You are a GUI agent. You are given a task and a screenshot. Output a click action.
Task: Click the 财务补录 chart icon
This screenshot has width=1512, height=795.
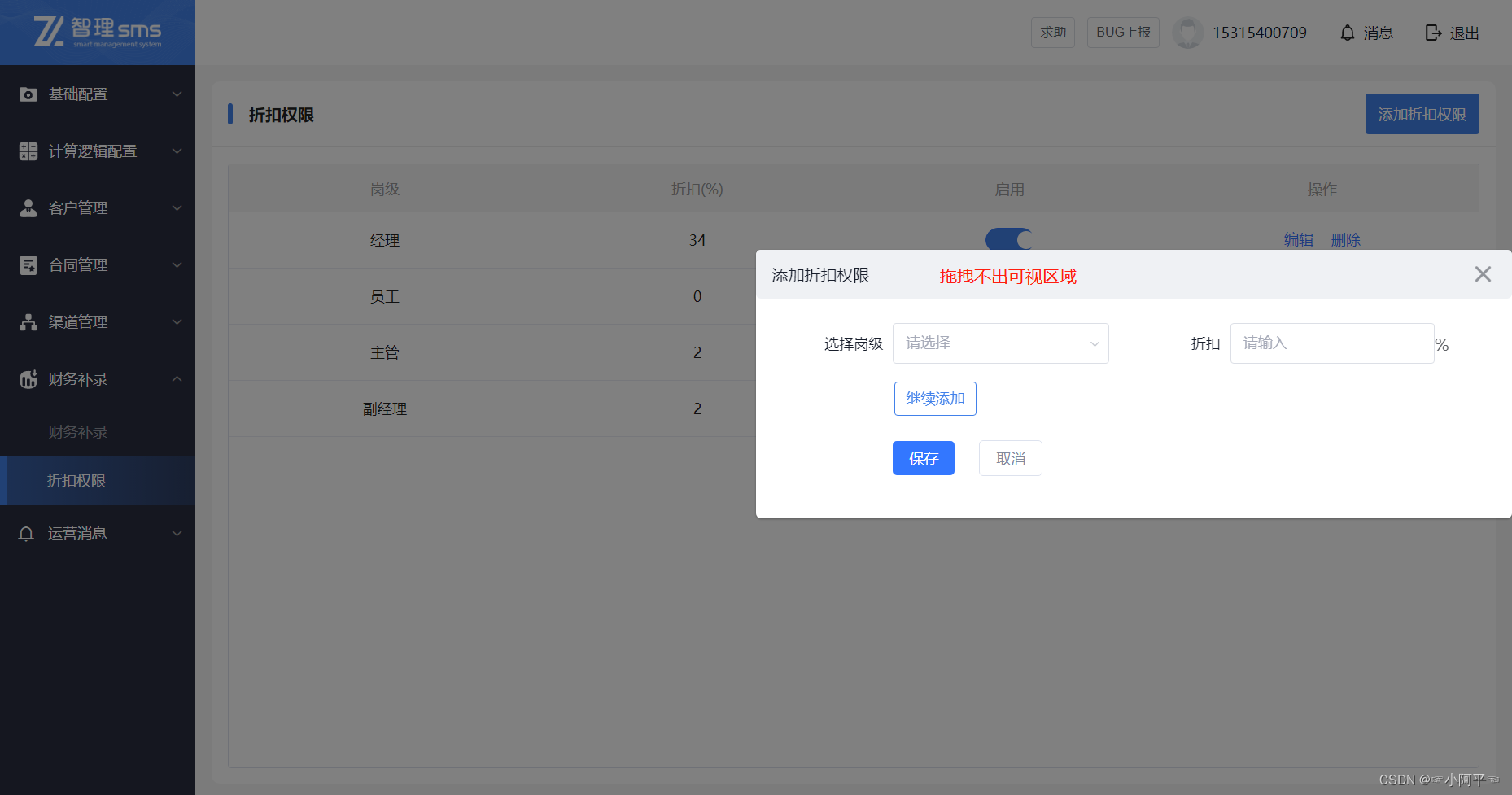click(28, 379)
